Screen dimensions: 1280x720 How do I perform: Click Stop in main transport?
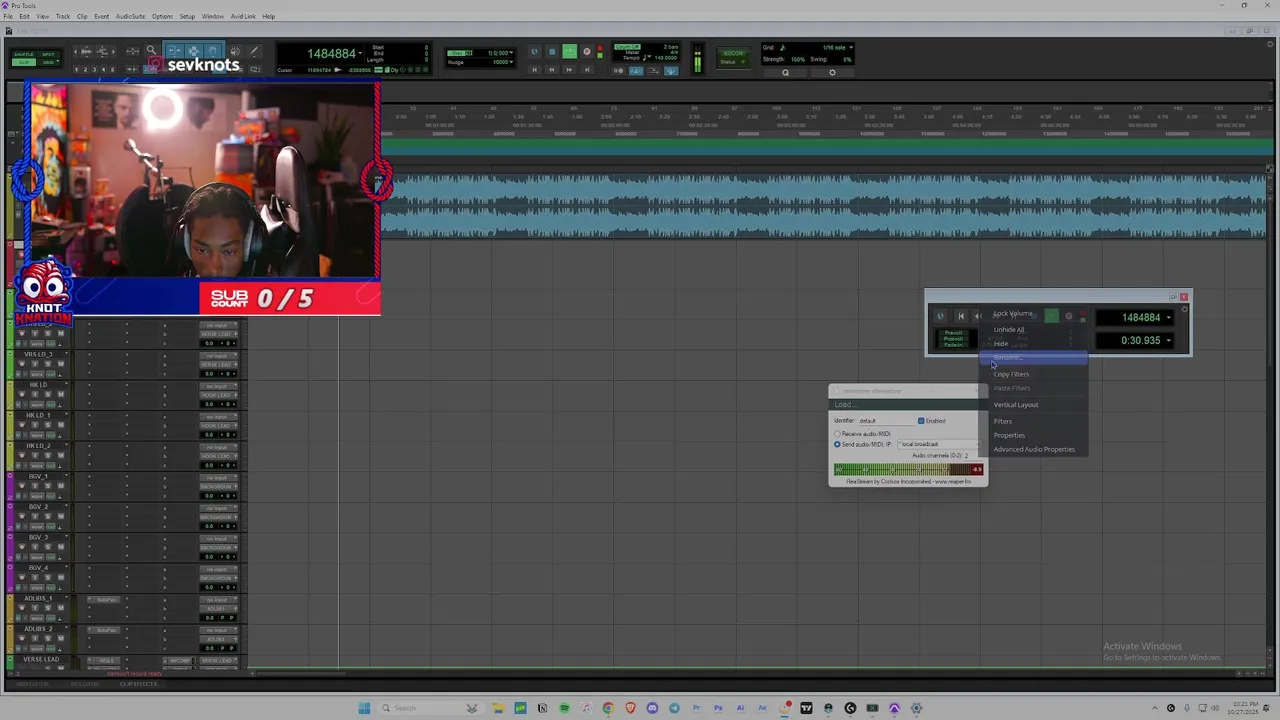click(552, 51)
